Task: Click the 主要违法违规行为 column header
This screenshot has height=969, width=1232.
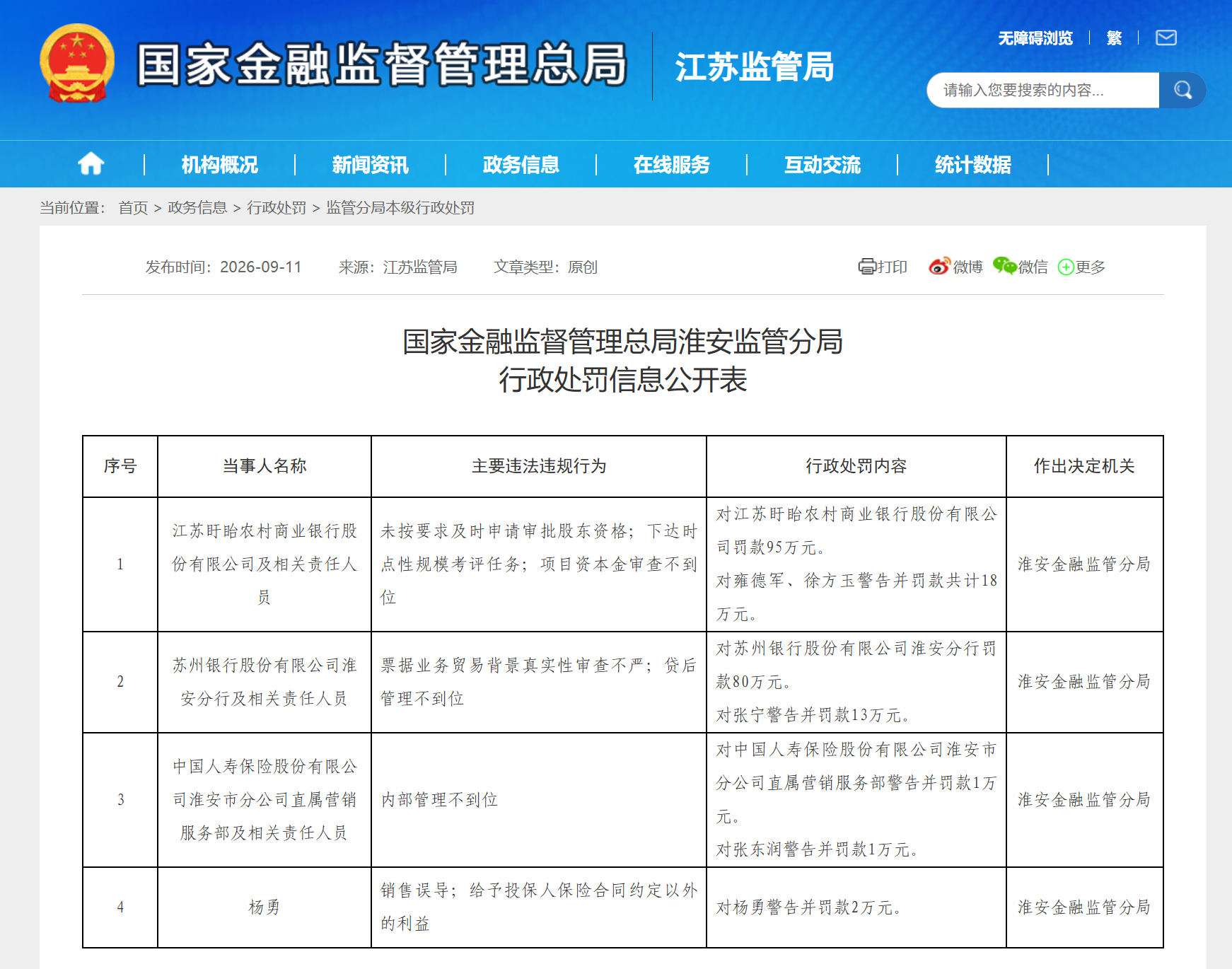Action: coord(539,466)
